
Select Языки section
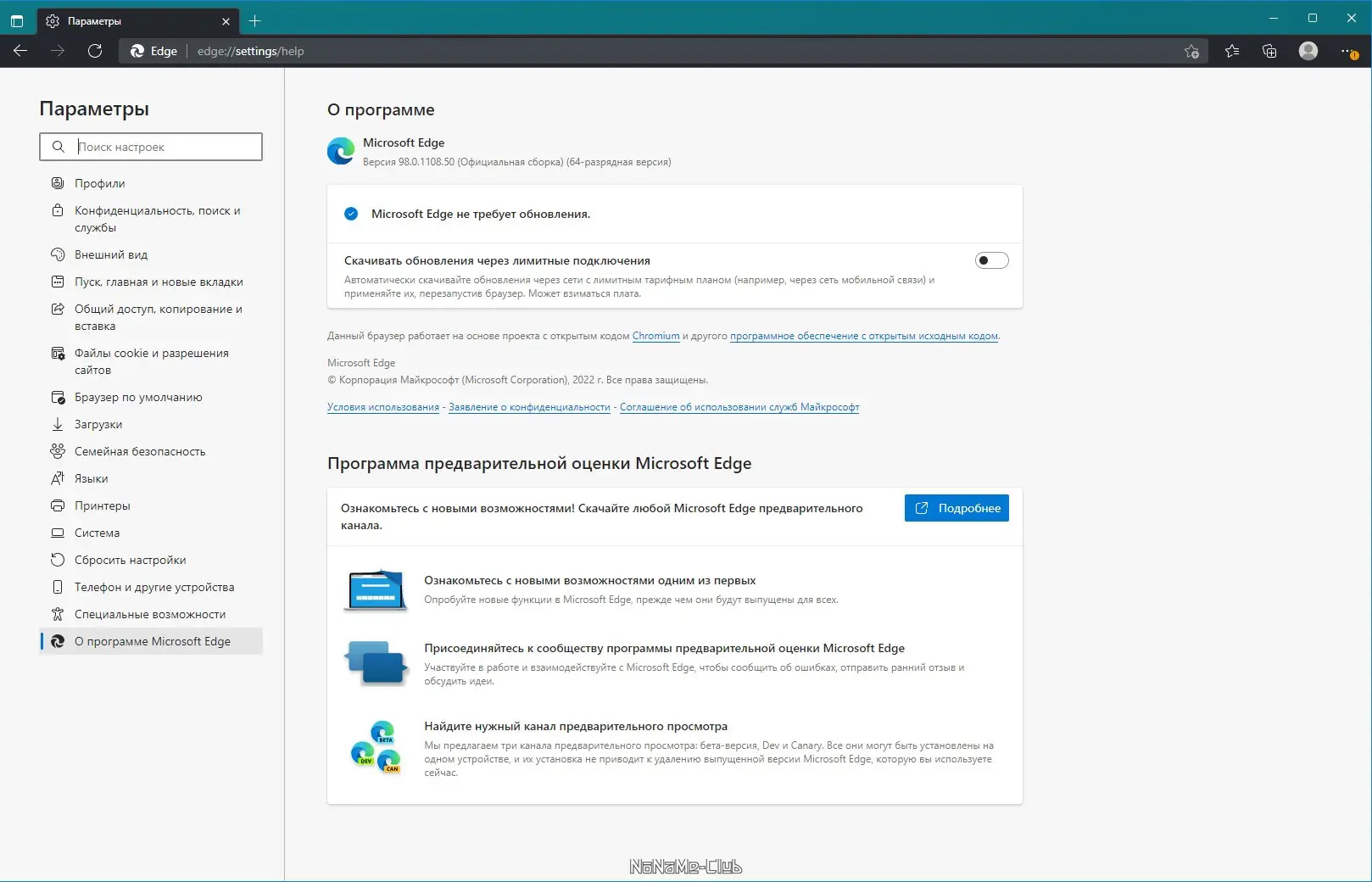coord(151,478)
